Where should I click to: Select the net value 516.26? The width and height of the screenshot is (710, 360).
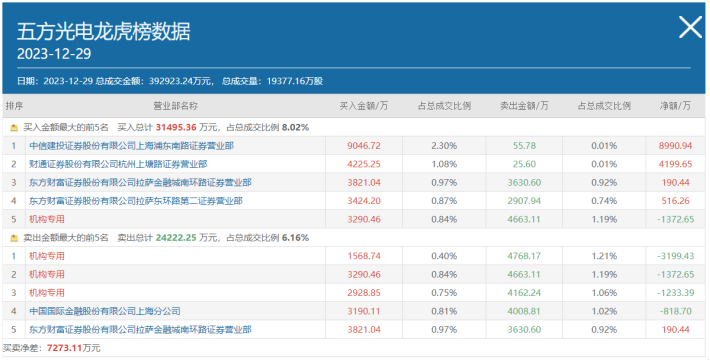(676, 201)
